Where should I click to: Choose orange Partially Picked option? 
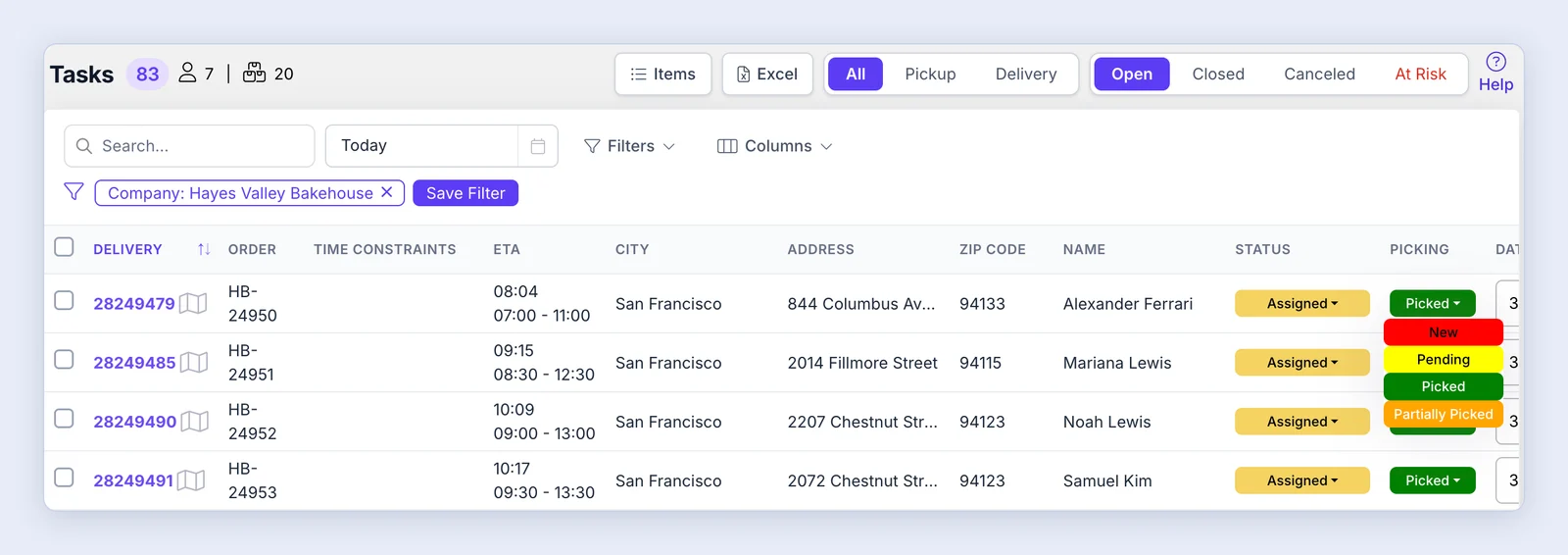point(1443,414)
